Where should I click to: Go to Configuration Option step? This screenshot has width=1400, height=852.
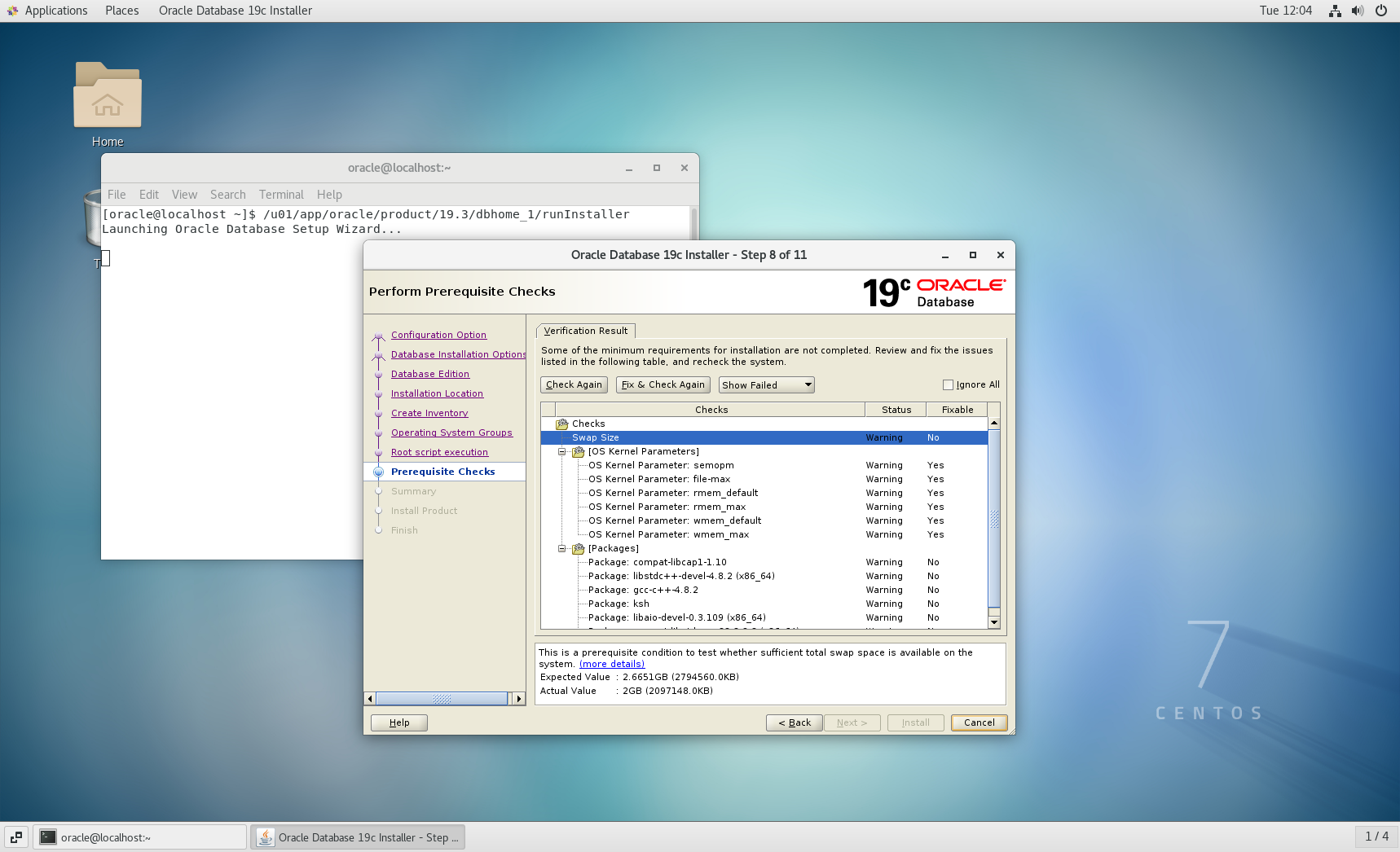438,335
